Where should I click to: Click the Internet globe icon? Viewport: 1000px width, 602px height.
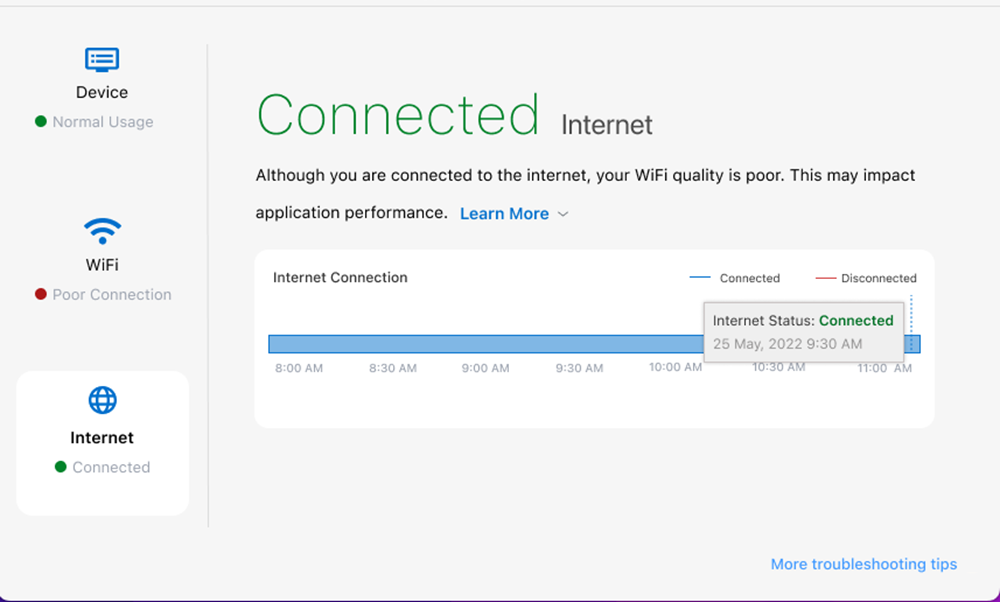coord(102,401)
